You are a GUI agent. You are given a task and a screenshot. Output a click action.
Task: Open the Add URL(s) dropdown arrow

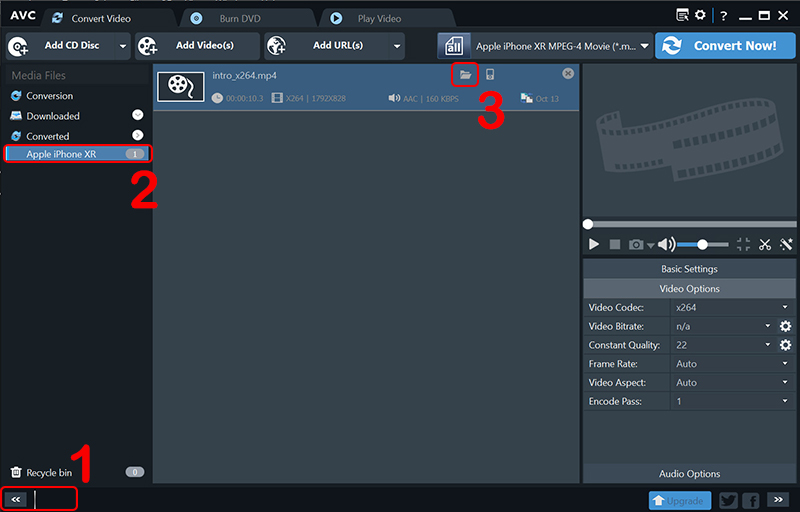[x=397, y=46]
